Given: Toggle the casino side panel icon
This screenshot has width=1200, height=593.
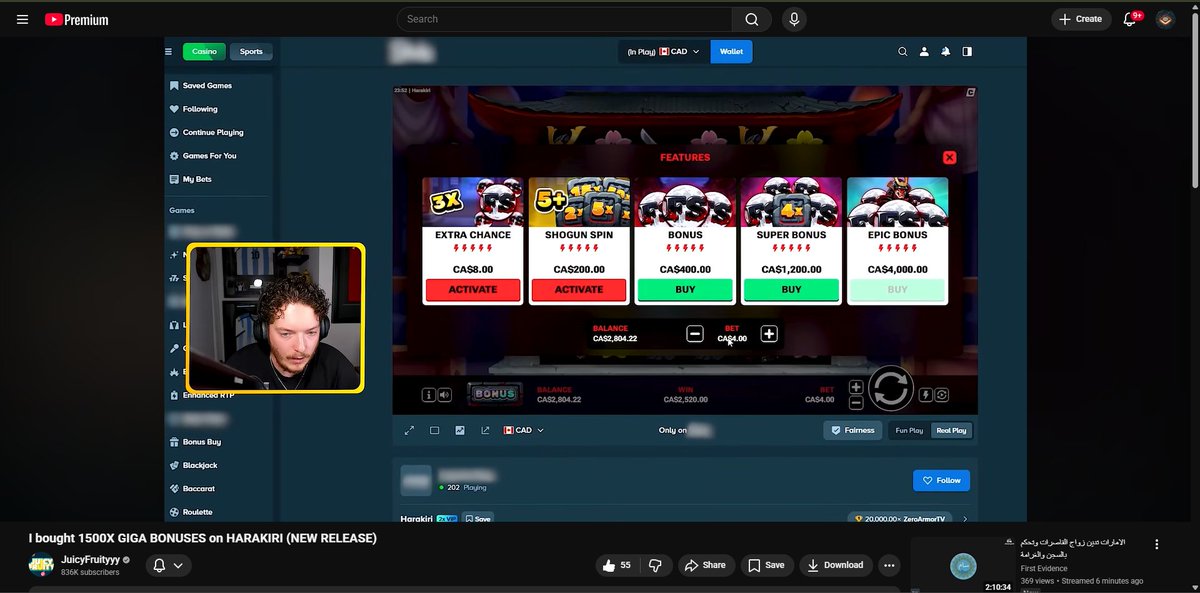Looking at the screenshot, I should tap(967, 51).
